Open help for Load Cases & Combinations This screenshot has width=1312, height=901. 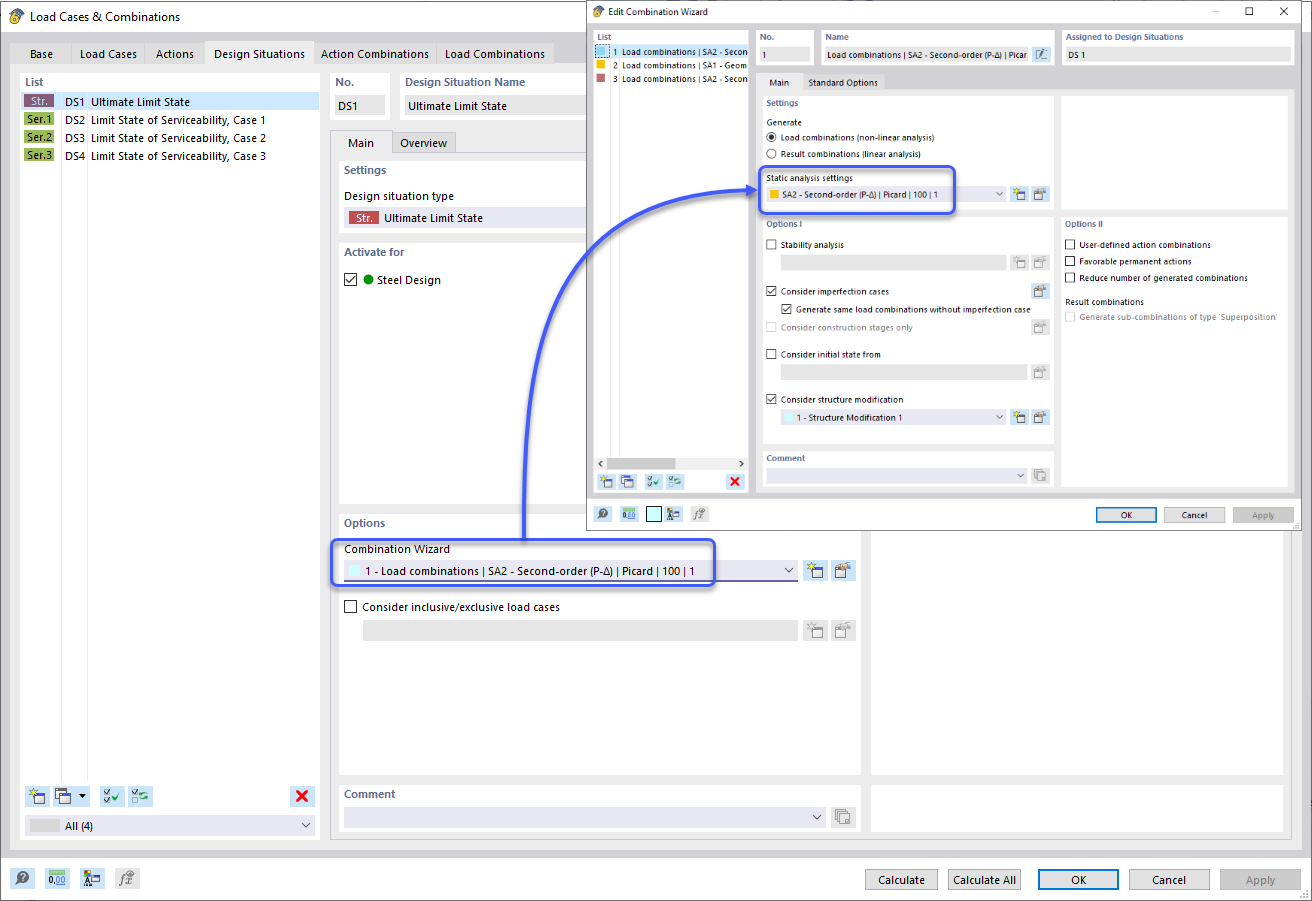pos(22,878)
